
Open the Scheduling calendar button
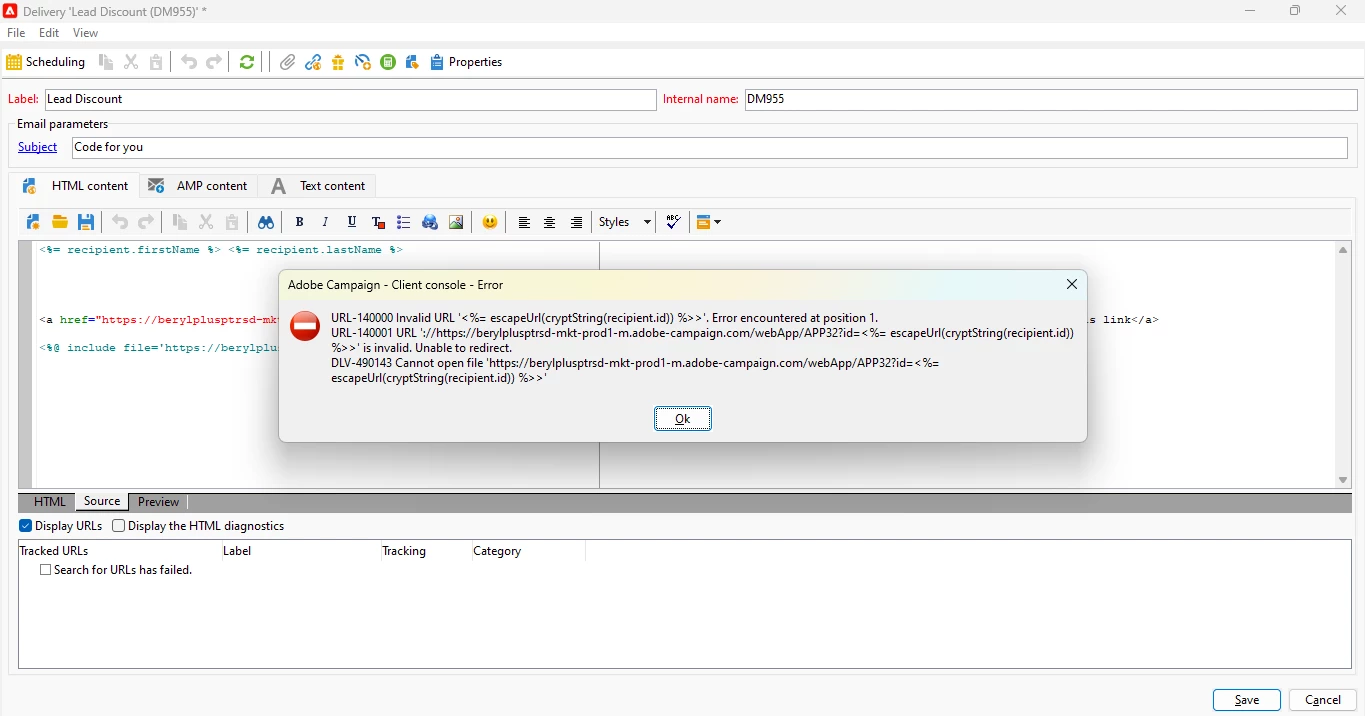pyautogui.click(x=46, y=62)
